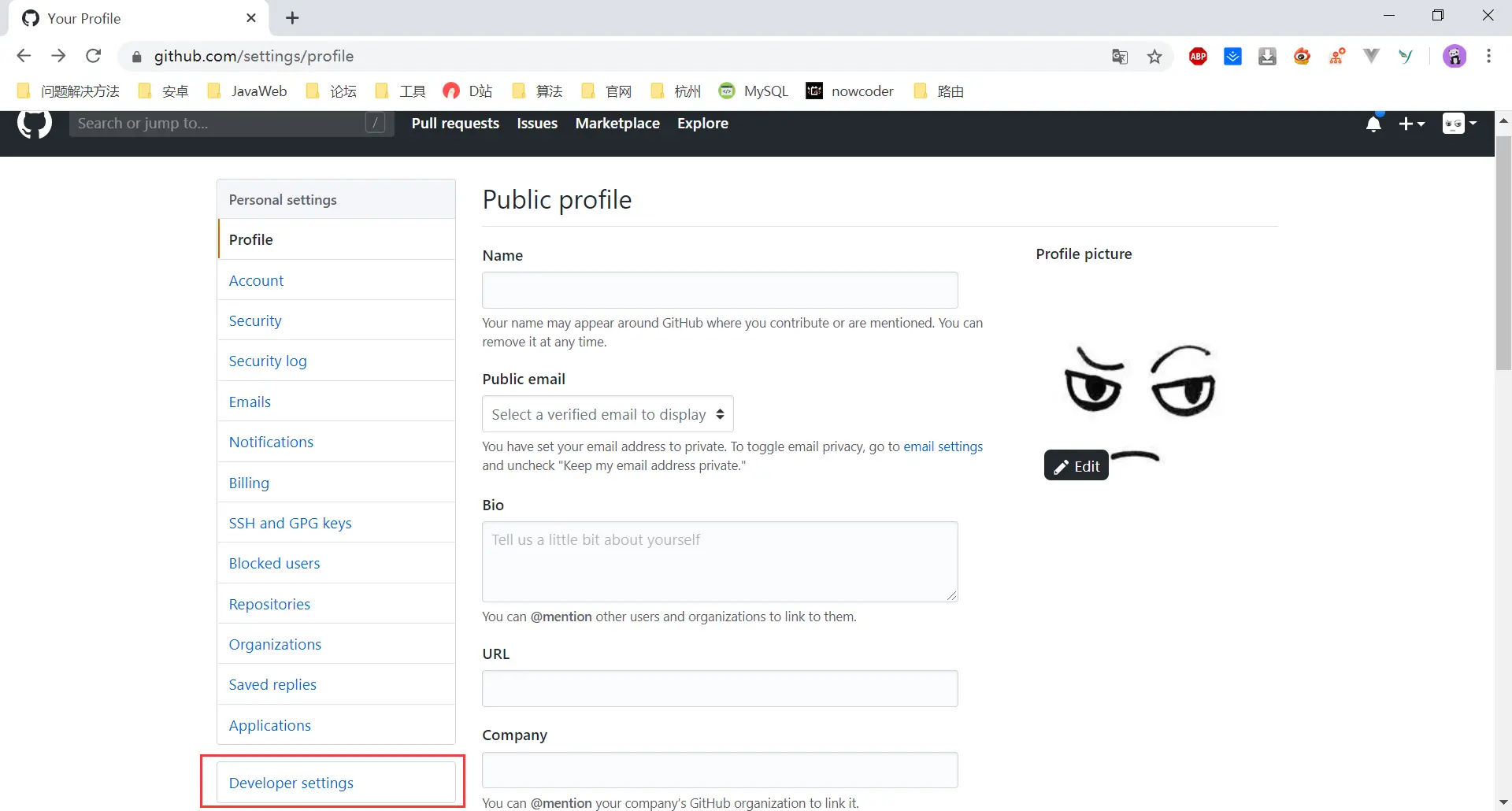This screenshot has height=811, width=1512.
Task: Click the Edit button on profile picture
Action: 1076,465
